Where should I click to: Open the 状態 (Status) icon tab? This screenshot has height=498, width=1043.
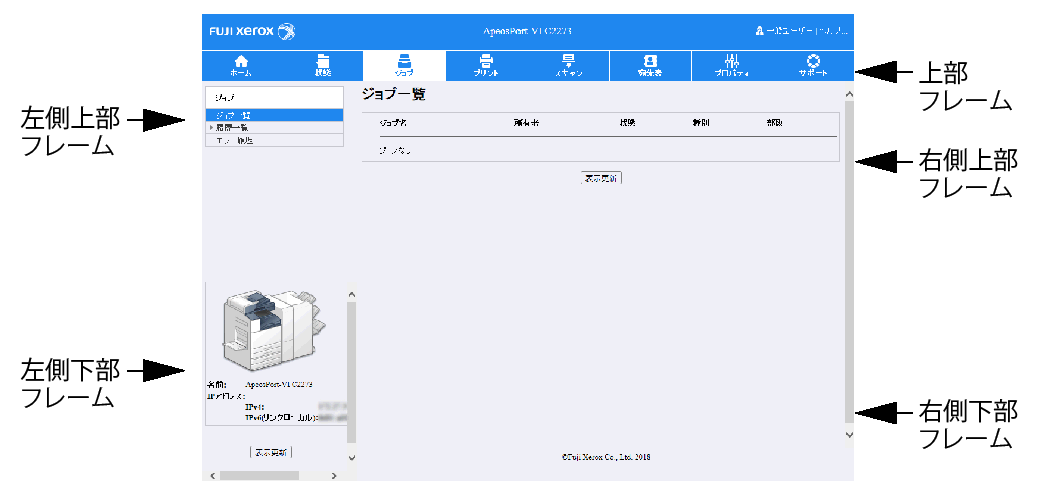[322, 65]
